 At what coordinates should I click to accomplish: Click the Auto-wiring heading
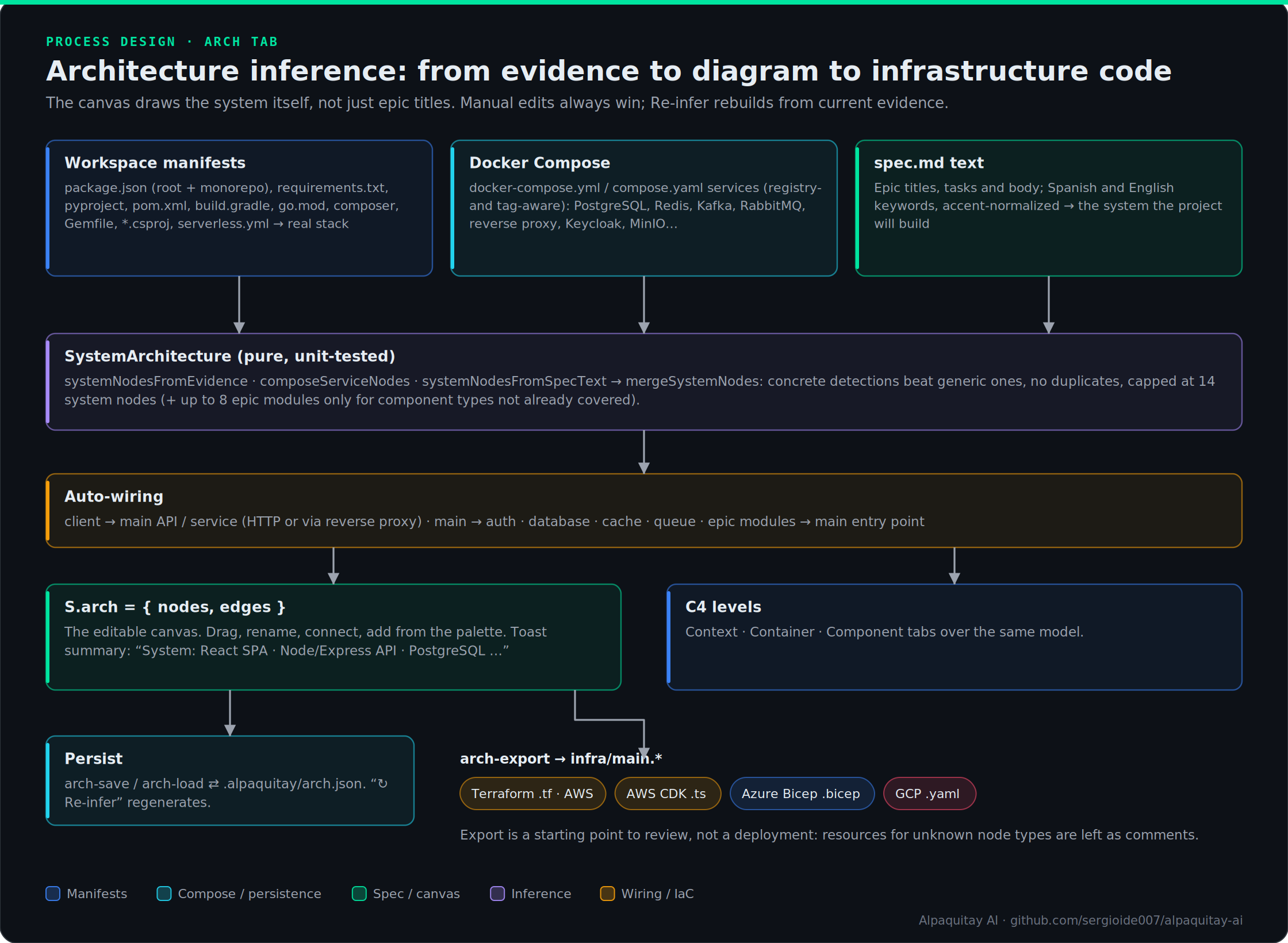[x=114, y=496]
